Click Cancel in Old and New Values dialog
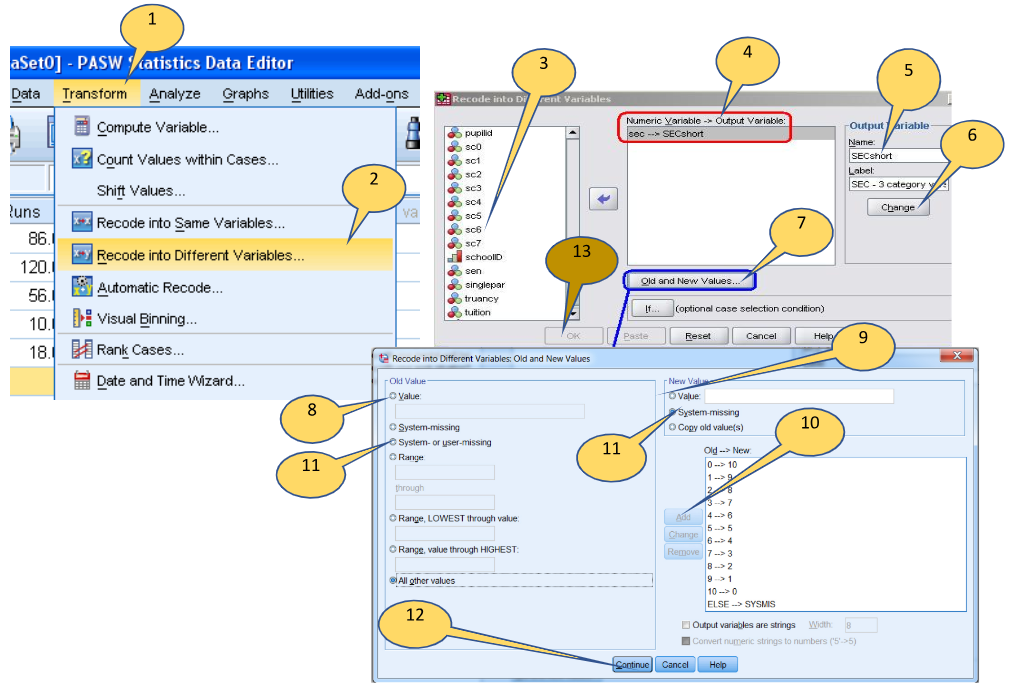1012x697 pixels. pos(675,665)
